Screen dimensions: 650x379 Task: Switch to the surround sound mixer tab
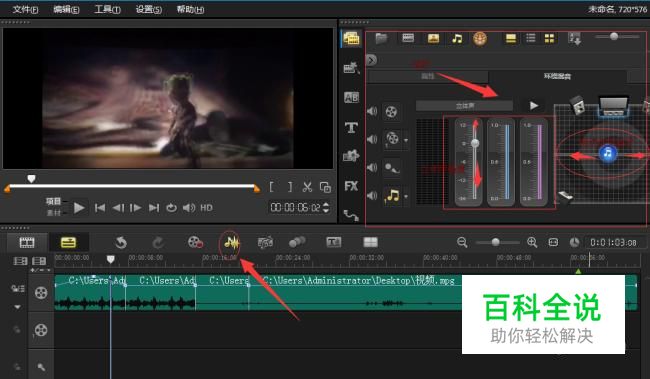point(557,76)
